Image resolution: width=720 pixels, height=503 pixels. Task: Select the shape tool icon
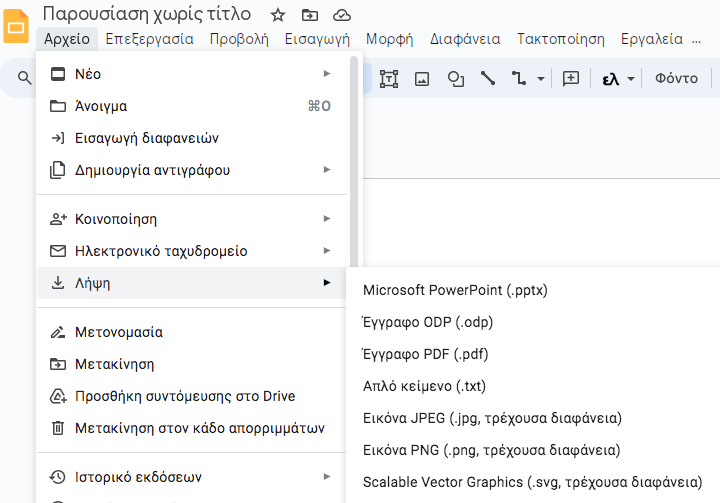coord(456,79)
